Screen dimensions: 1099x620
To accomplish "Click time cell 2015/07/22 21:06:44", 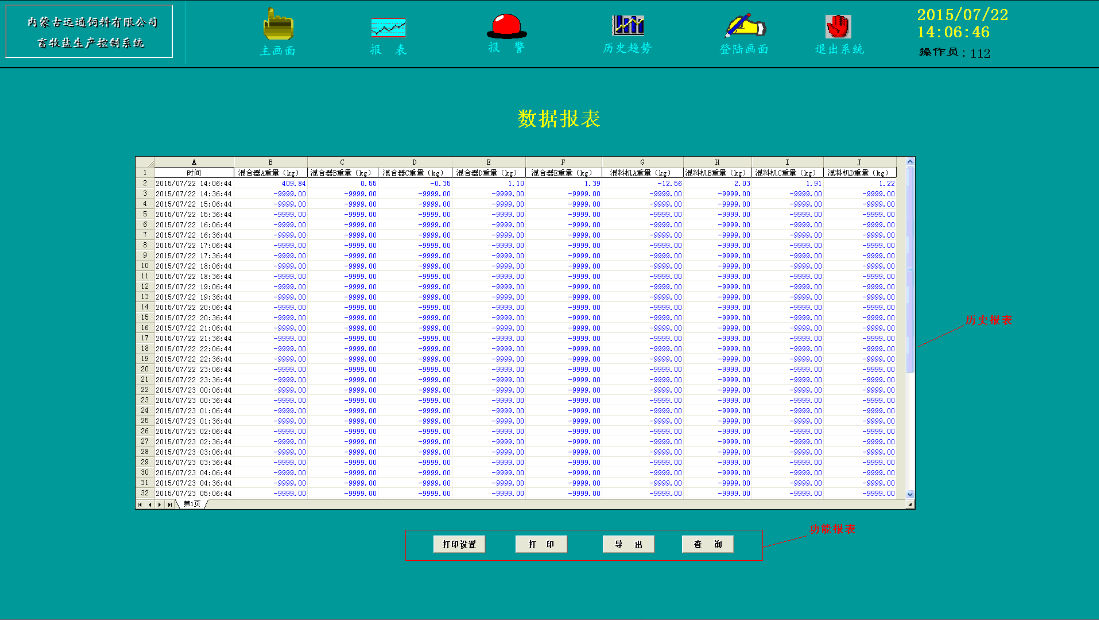I will tap(194, 328).
